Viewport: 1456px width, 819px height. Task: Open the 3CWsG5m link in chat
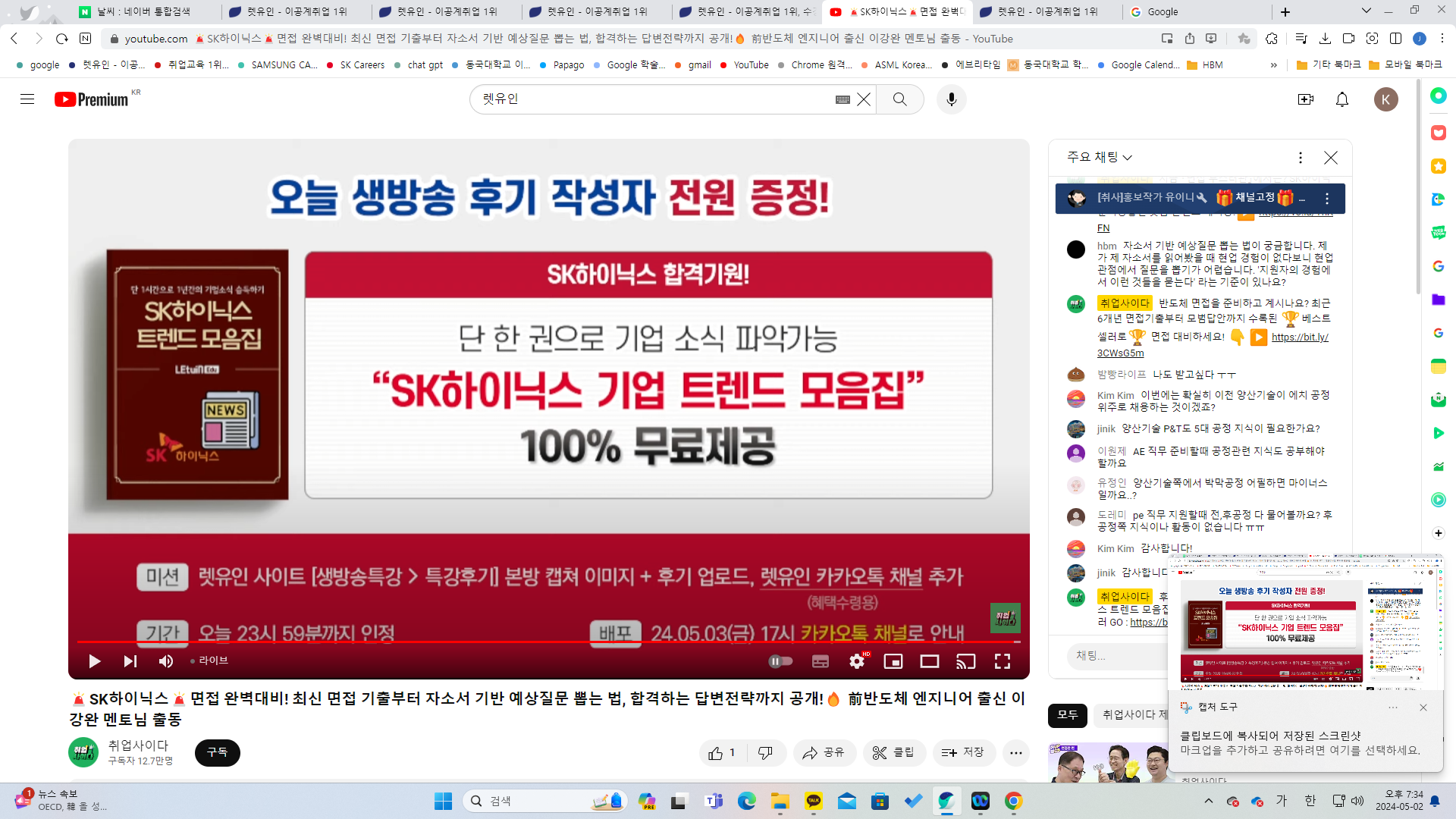[x=1120, y=353]
